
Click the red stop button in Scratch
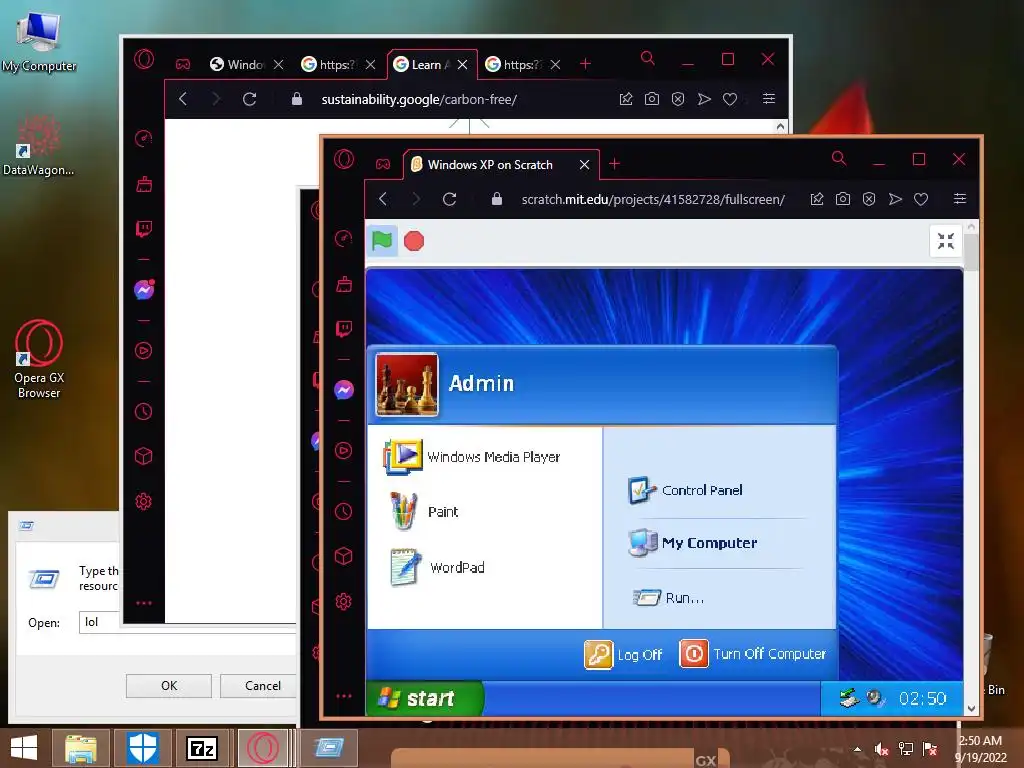(x=414, y=241)
